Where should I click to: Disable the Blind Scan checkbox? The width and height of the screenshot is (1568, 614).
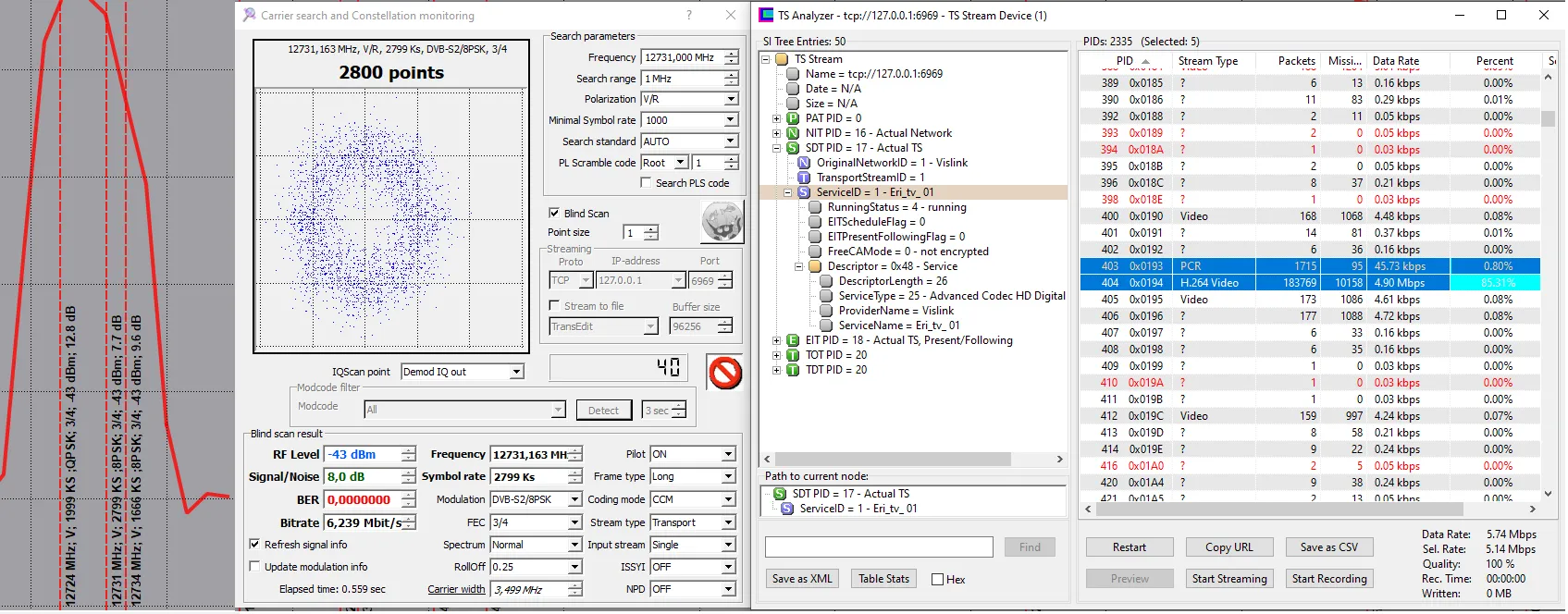[x=554, y=213]
